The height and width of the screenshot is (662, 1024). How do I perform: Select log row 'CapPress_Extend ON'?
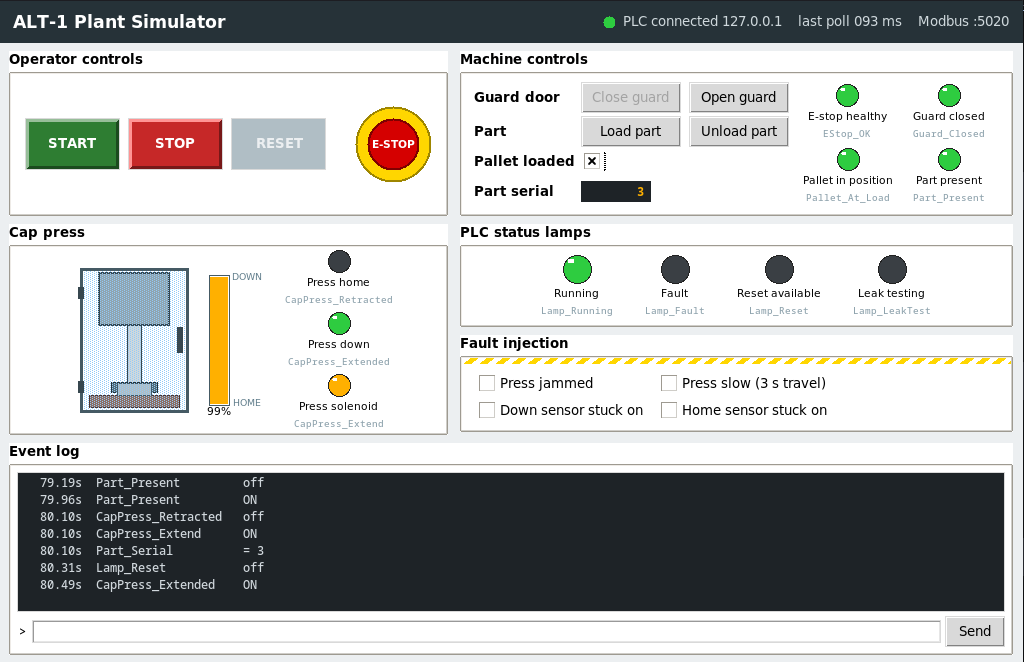(x=511, y=534)
